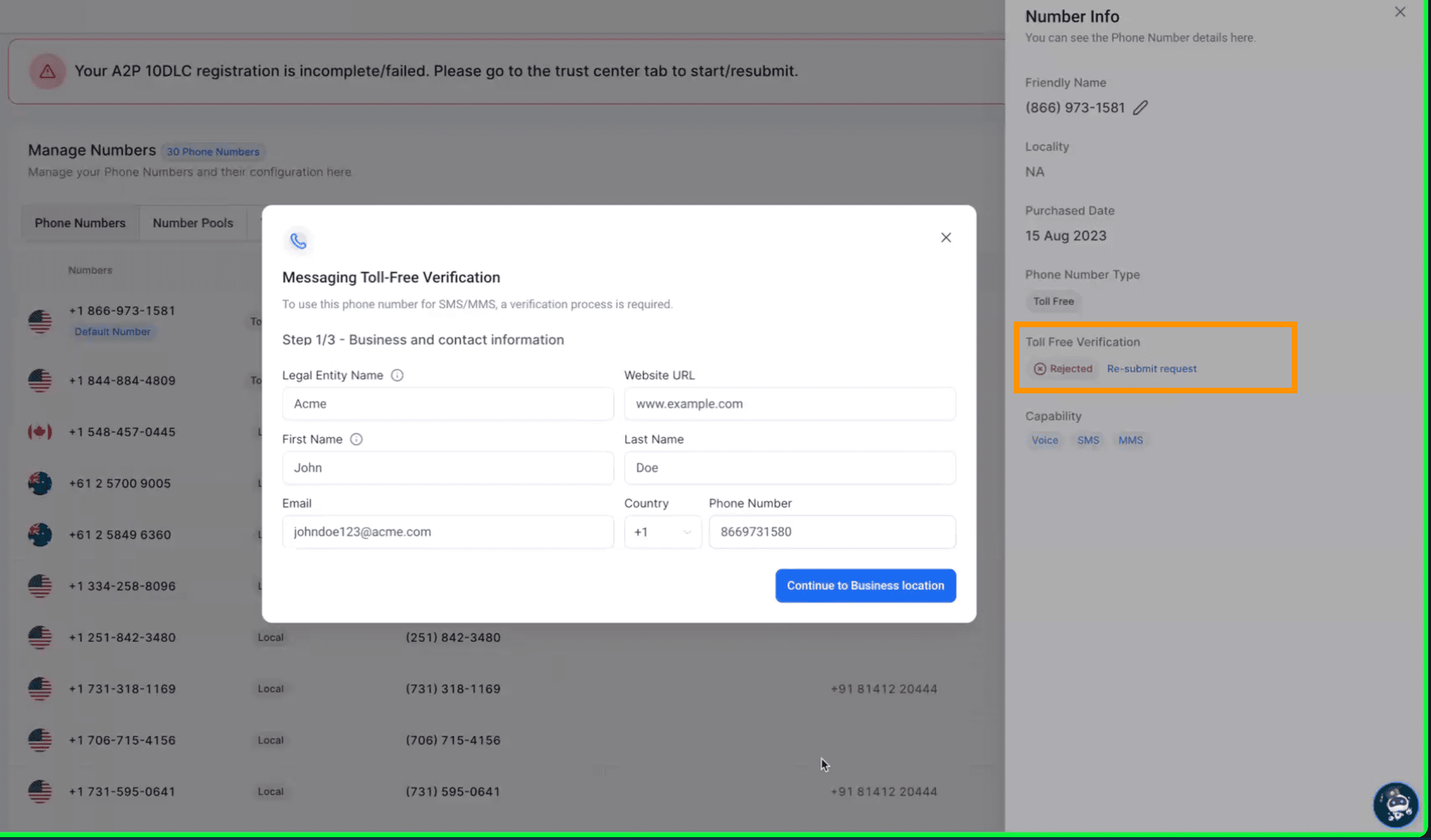The height and width of the screenshot is (840, 1431).
Task: Click Local tag for +1 251-842-3480
Action: 271,638
